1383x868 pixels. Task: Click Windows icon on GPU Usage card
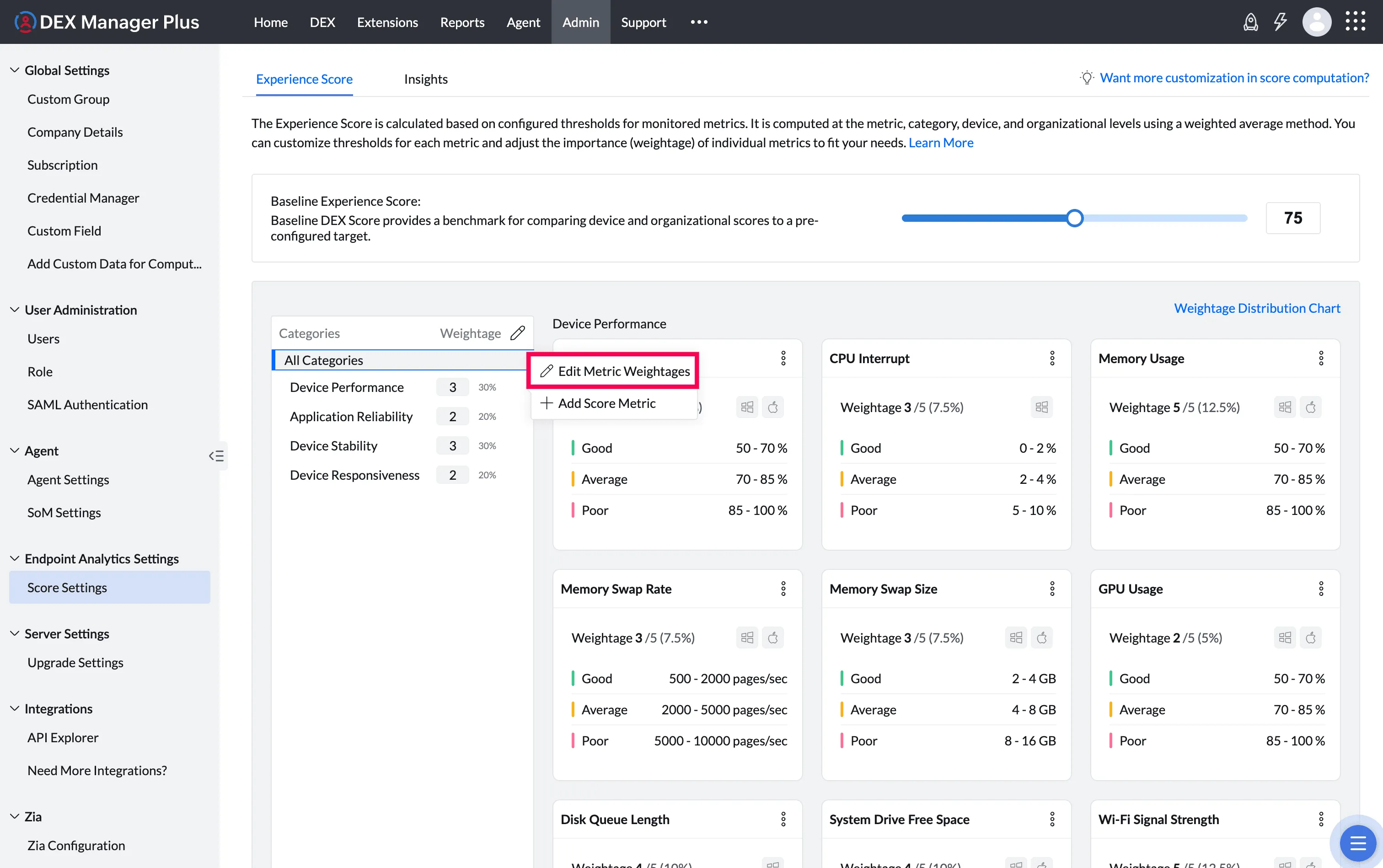click(x=1285, y=637)
